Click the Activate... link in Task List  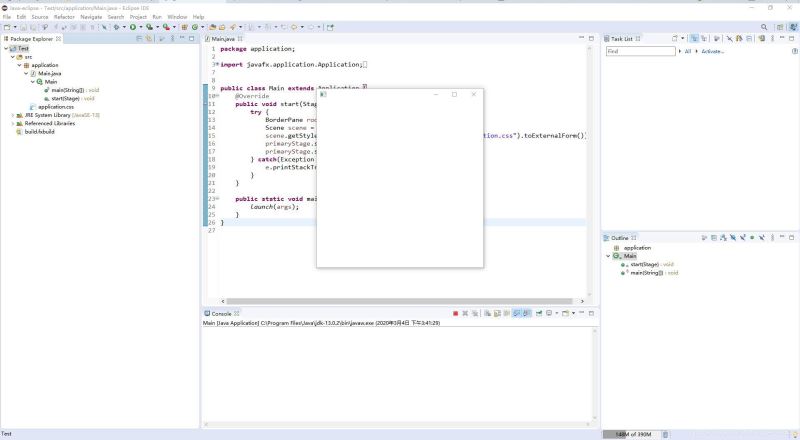click(713, 51)
